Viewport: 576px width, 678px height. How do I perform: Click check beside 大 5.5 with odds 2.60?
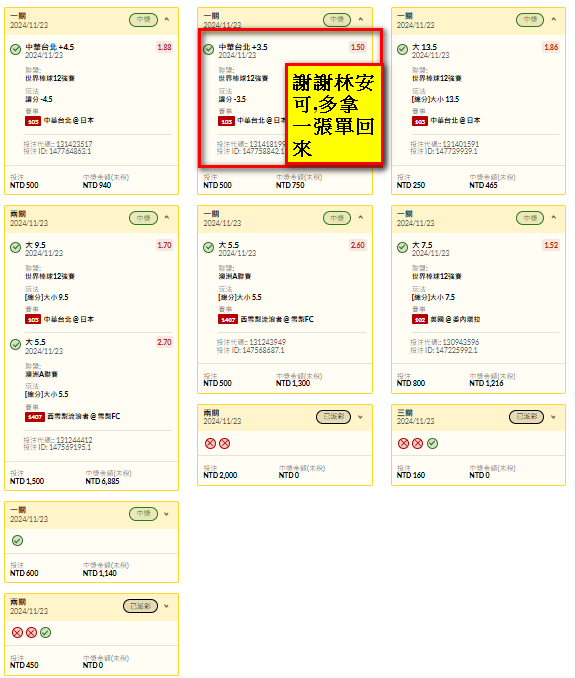coord(208,247)
